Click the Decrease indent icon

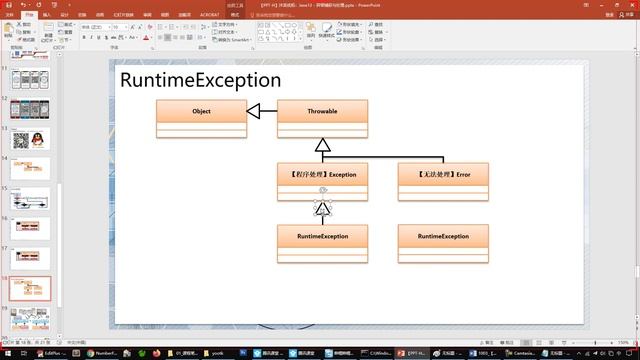click(x=185, y=27)
